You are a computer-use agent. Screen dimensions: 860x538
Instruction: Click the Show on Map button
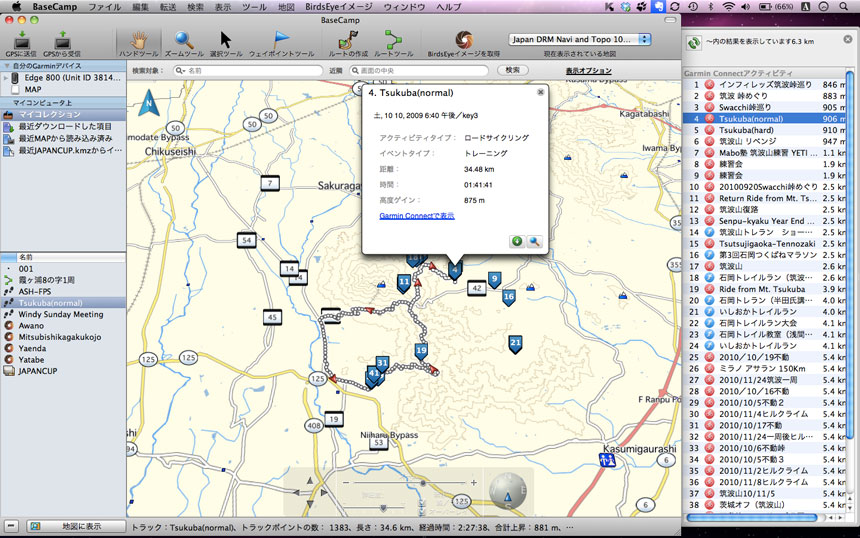(76, 526)
